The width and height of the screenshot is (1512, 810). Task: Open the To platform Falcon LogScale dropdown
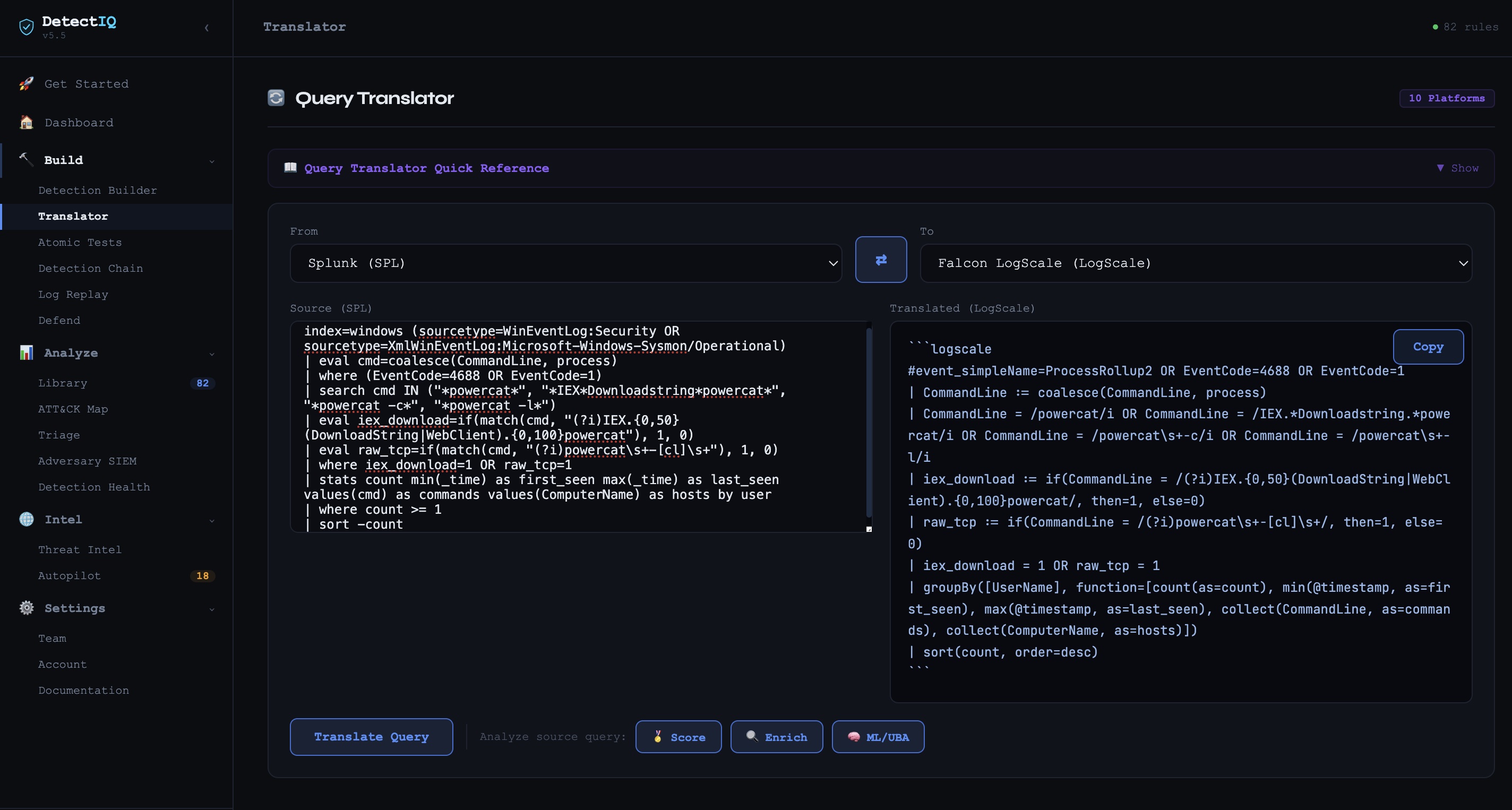1195,264
